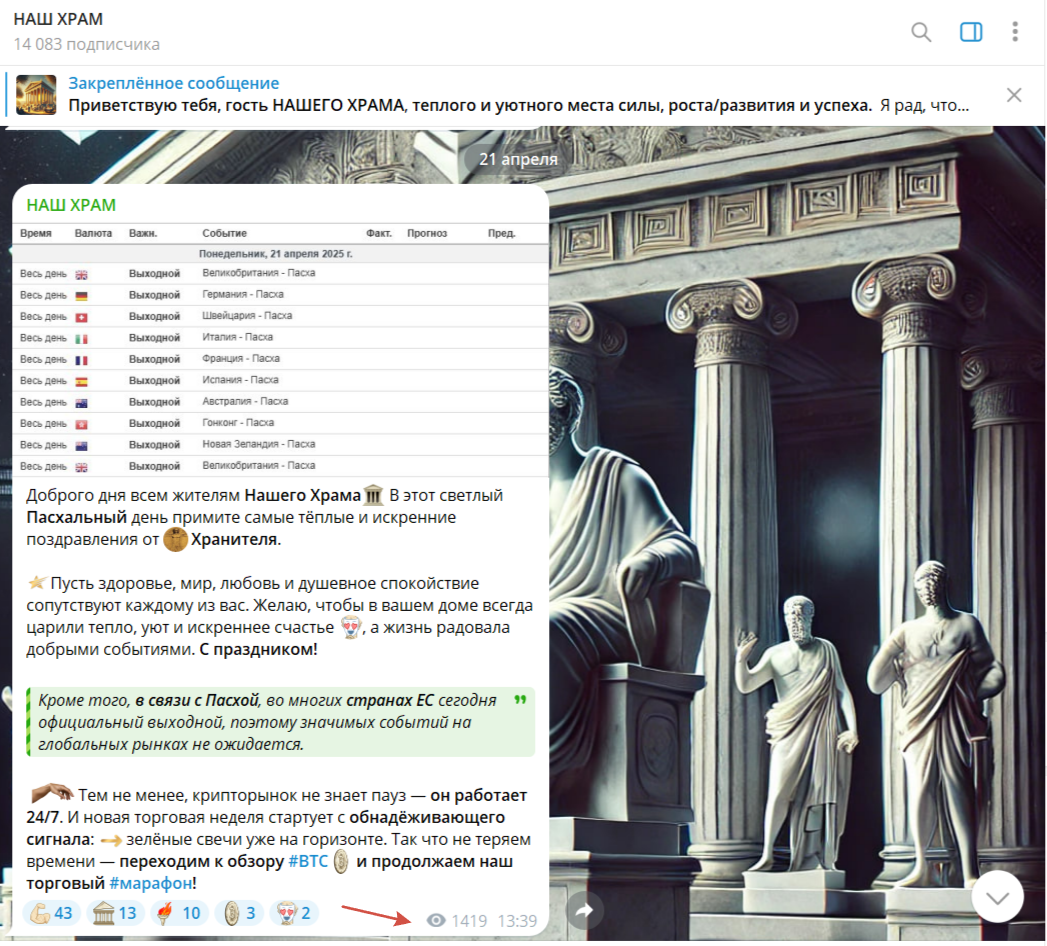Click the 'Пред.' column header
This screenshot has height=946, width=1047.
501,233
